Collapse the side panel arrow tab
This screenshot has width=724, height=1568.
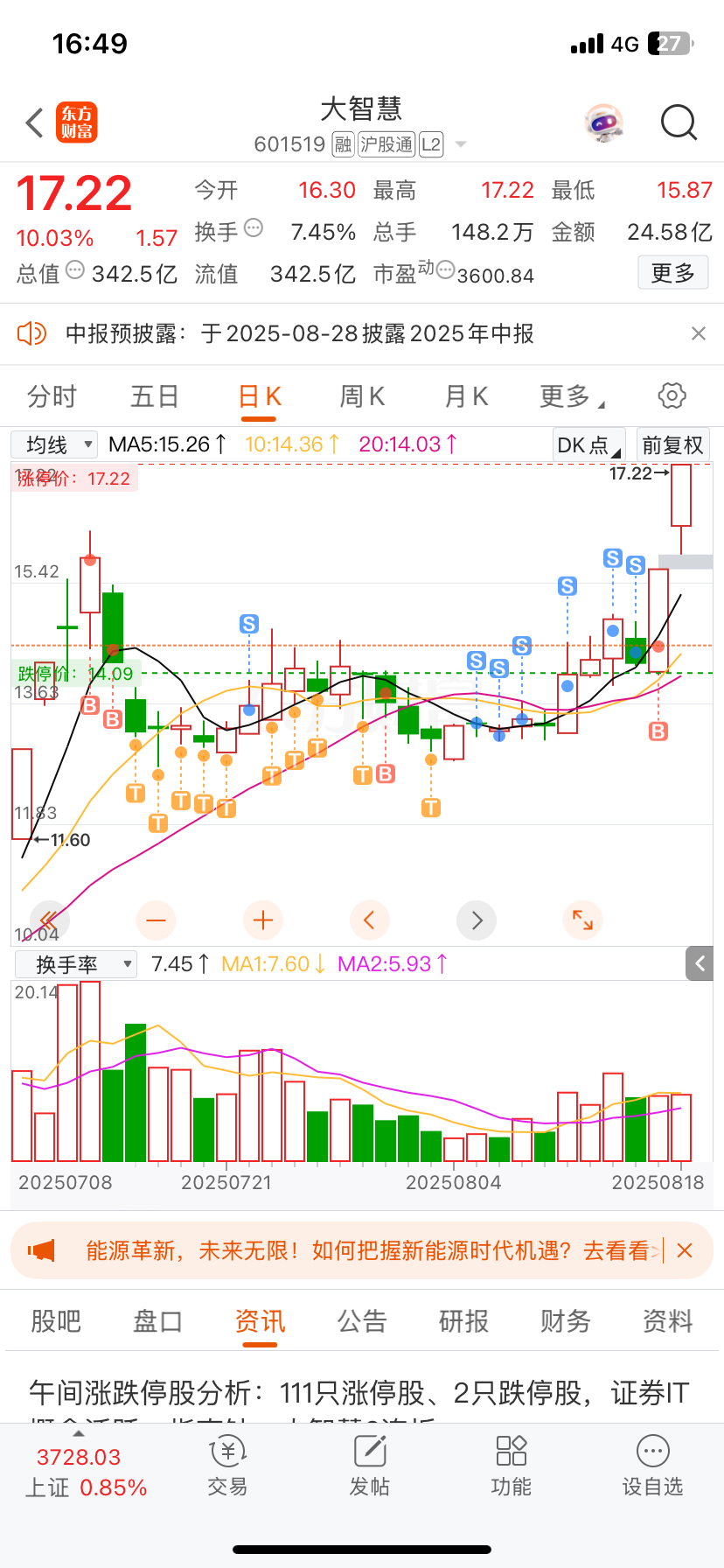(700, 963)
